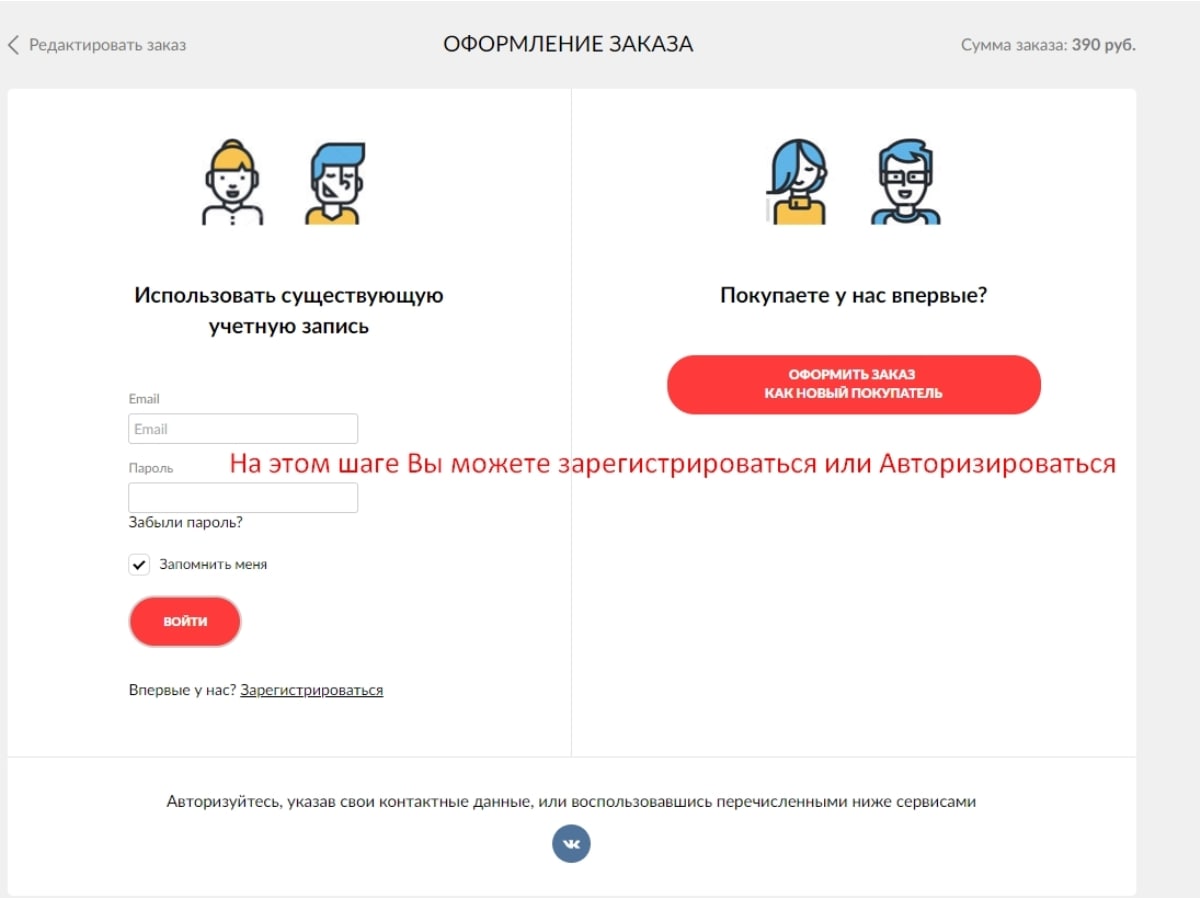Go back via "Редактировать заказ" link
The width and height of the screenshot is (1200, 898).
pos(107,45)
